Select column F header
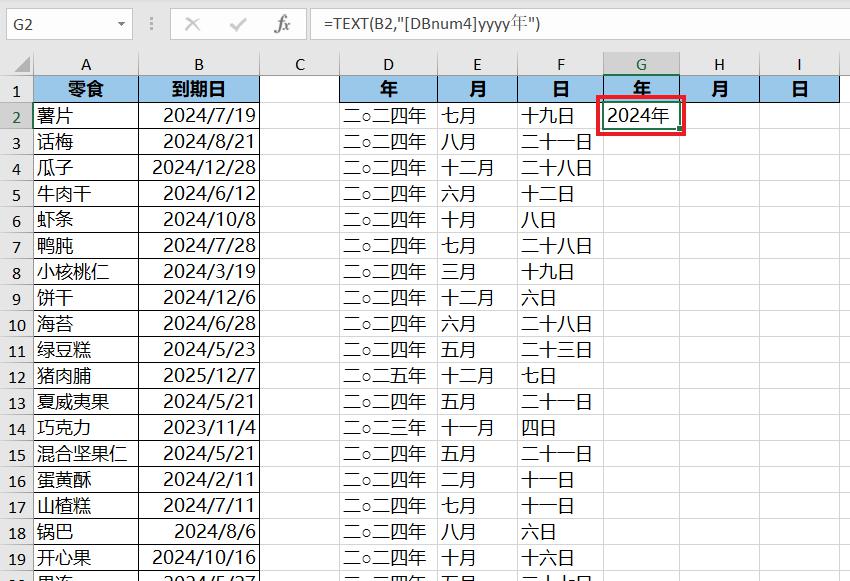The width and height of the screenshot is (850, 581). pos(561,64)
